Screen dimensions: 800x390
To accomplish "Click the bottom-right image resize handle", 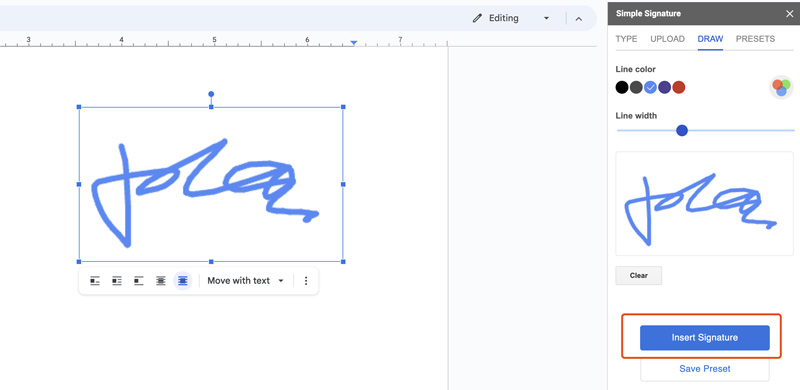I will (343, 261).
